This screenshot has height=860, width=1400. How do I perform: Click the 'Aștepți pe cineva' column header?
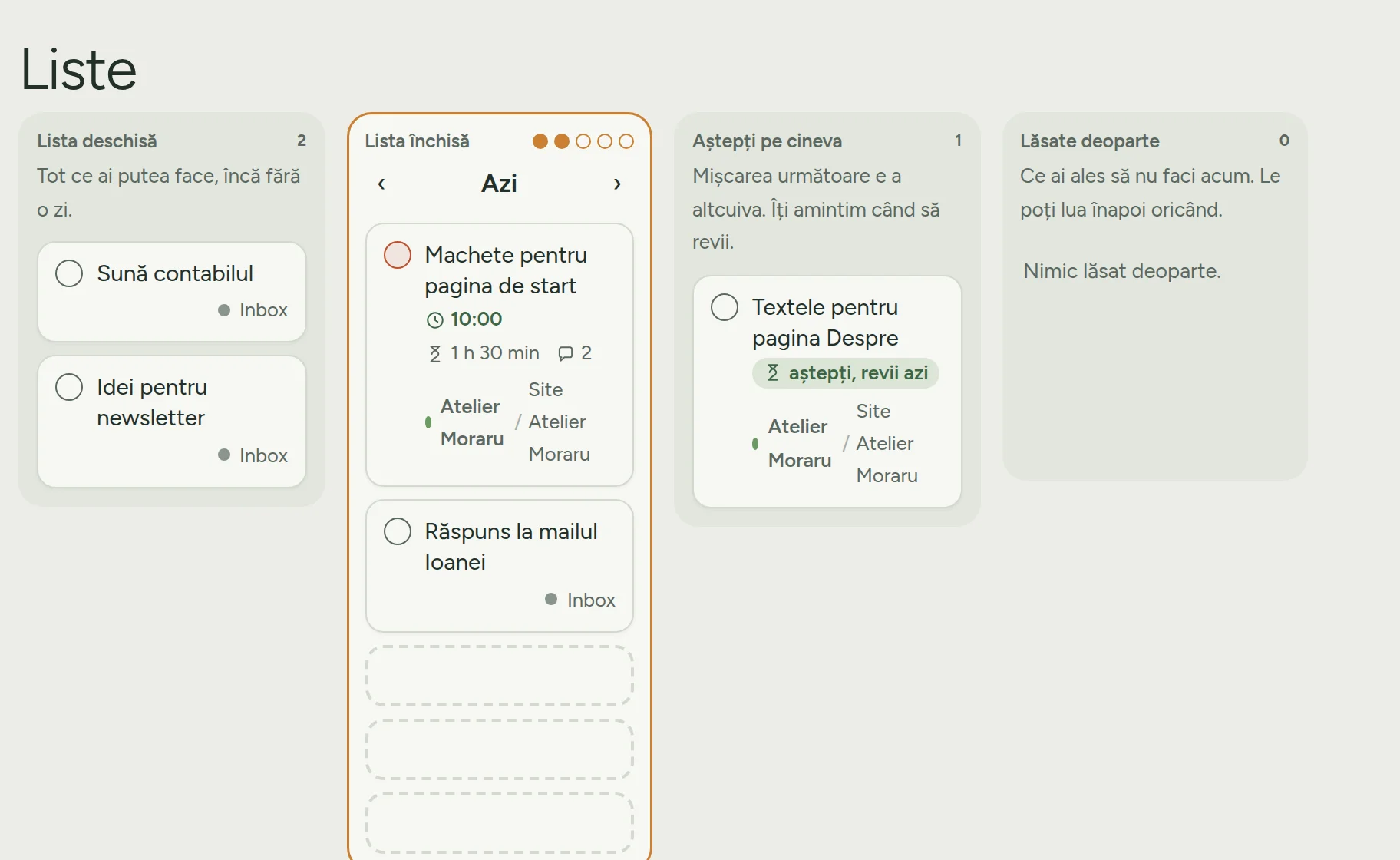(767, 141)
